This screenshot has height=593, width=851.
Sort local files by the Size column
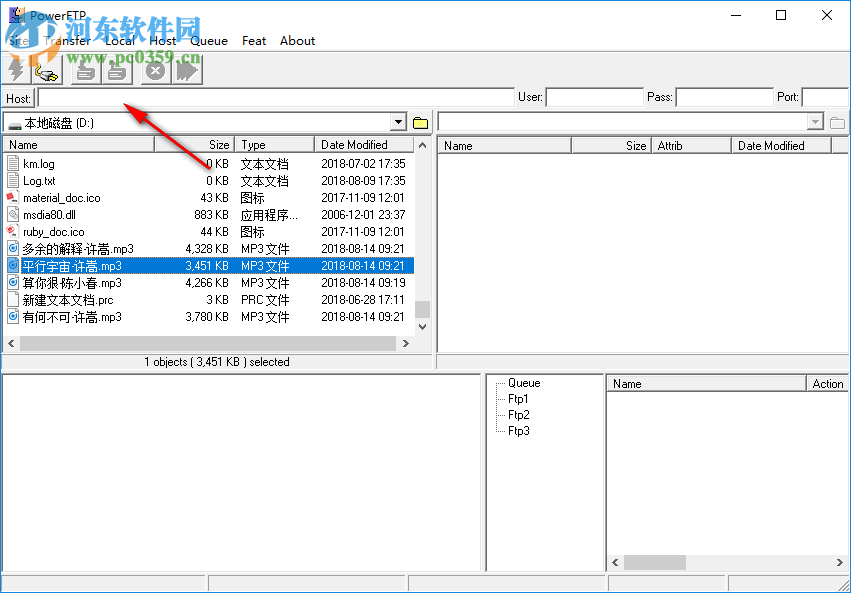coord(218,144)
